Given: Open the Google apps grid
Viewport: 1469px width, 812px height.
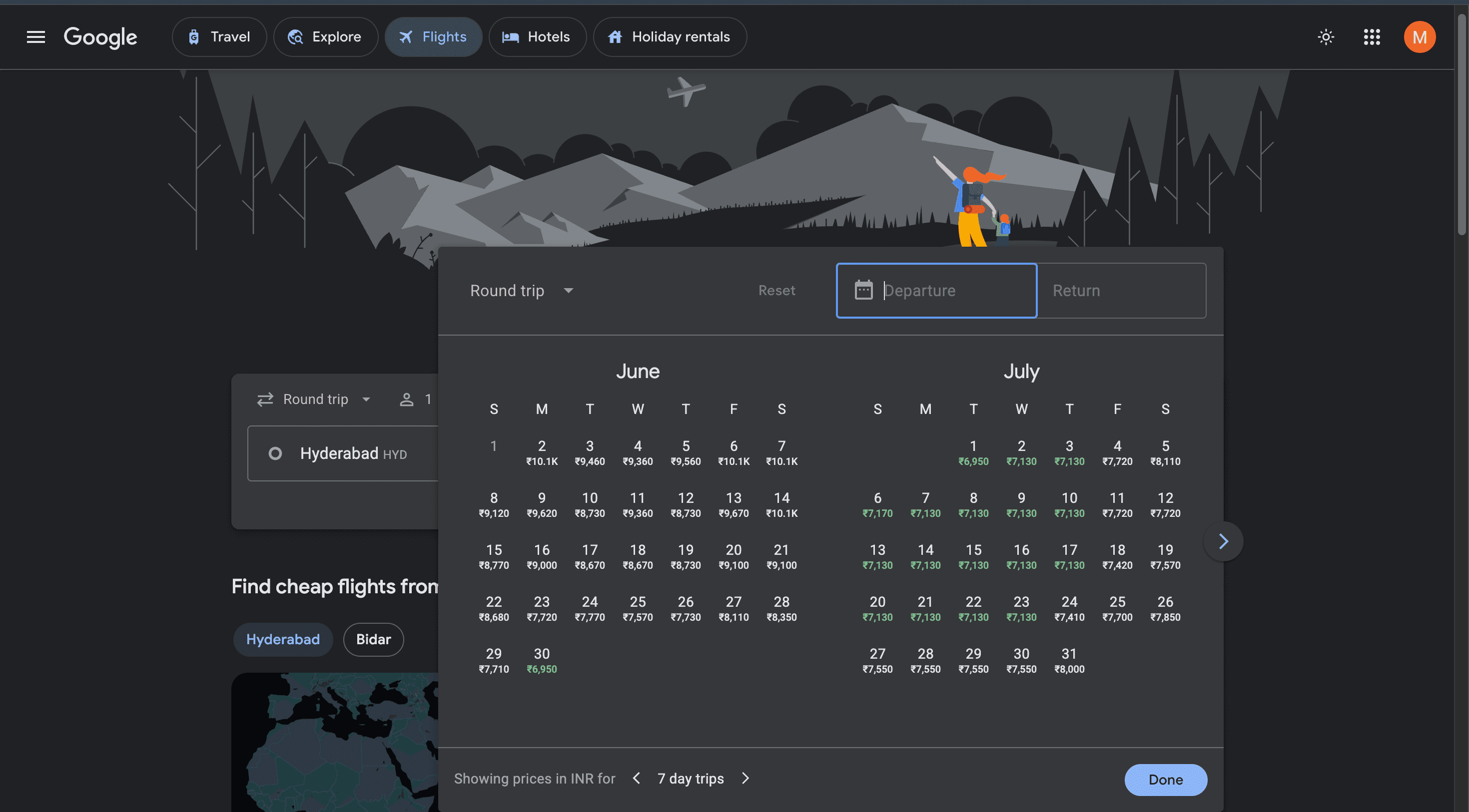Looking at the screenshot, I should [x=1372, y=37].
